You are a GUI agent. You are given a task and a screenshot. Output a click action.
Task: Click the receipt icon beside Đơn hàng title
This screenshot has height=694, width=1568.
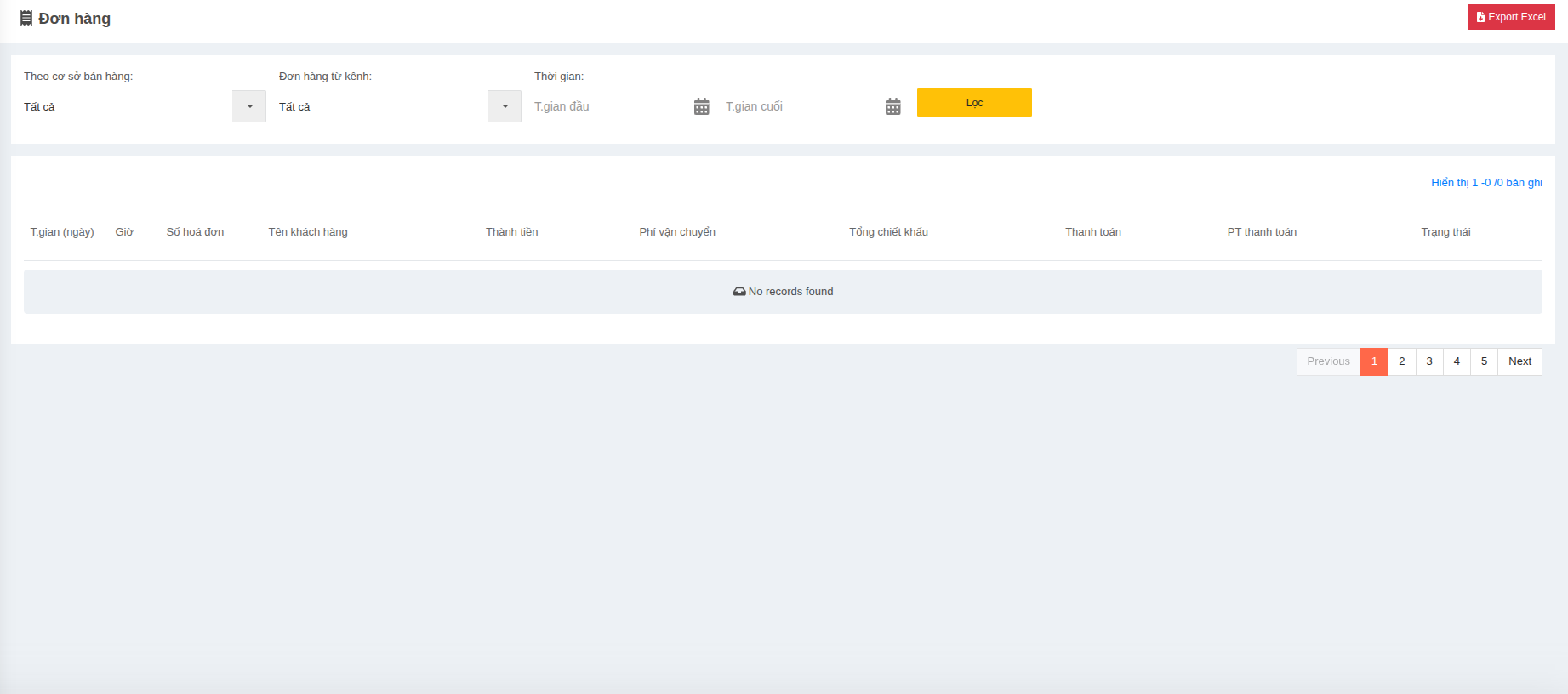(x=26, y=18)
